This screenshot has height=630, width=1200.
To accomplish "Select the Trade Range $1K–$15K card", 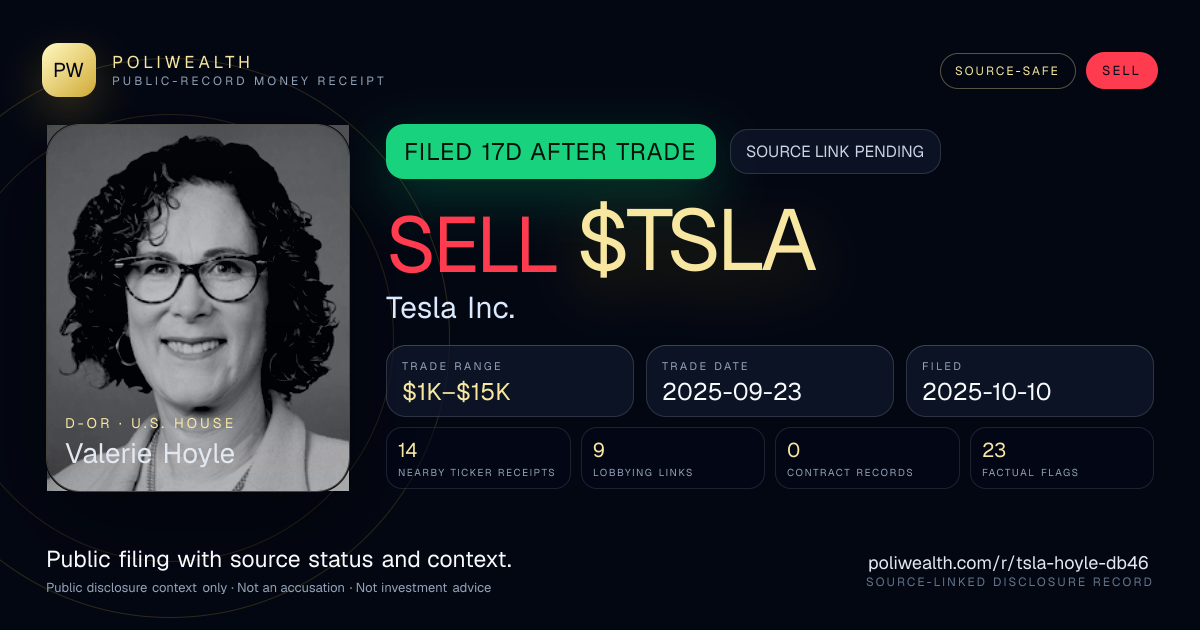I will click(x=510, y=381).
